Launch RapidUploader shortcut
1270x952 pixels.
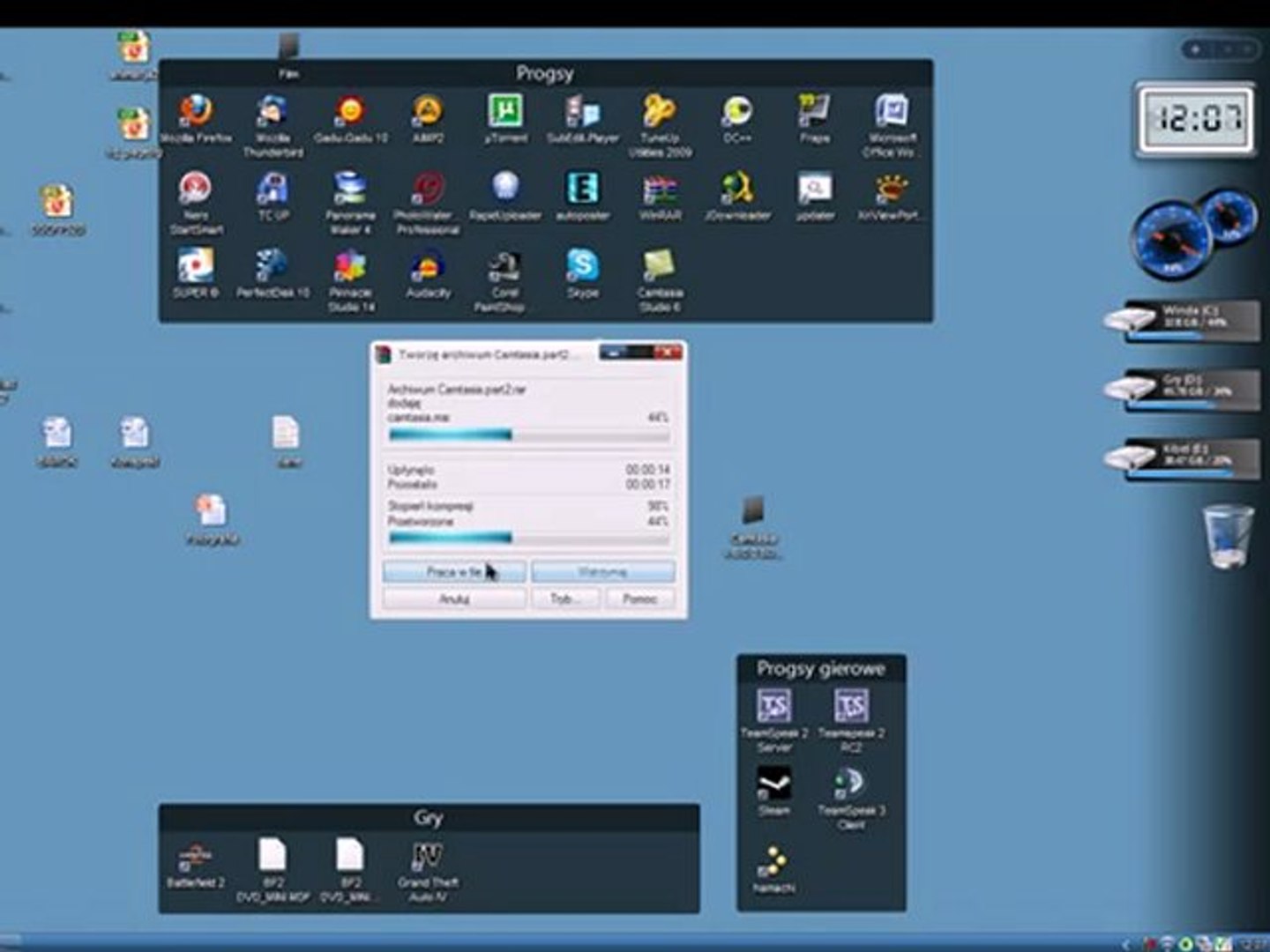point(505,197)
